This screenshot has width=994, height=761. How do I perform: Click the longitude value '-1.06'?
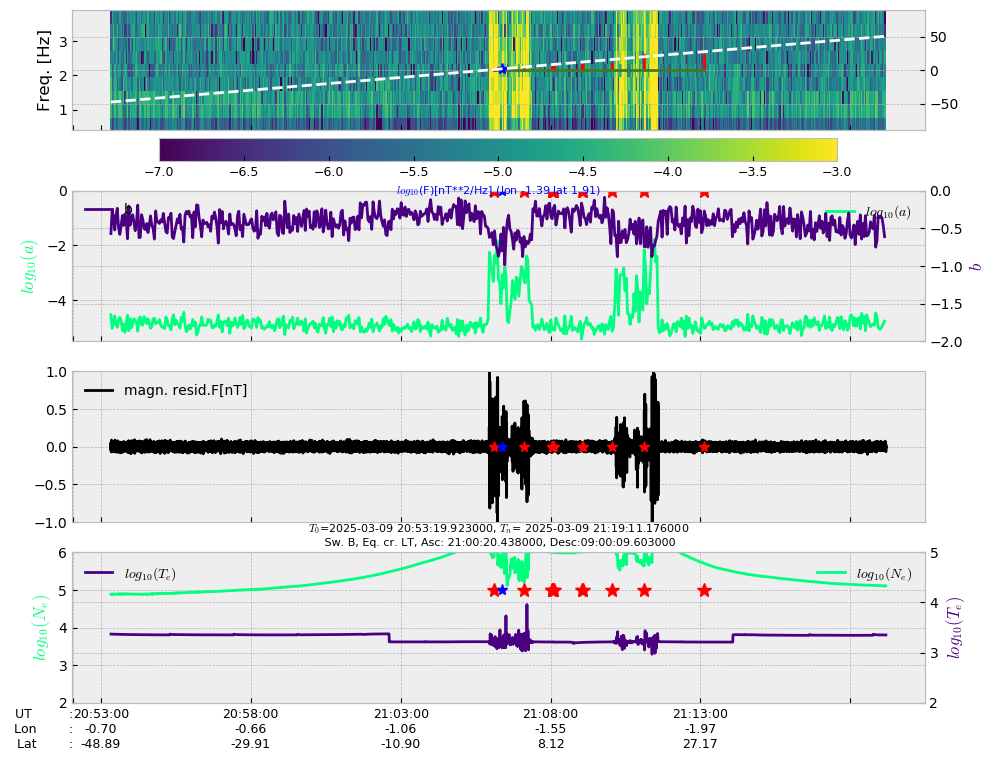pyautogui.click(x=401, y=729)
